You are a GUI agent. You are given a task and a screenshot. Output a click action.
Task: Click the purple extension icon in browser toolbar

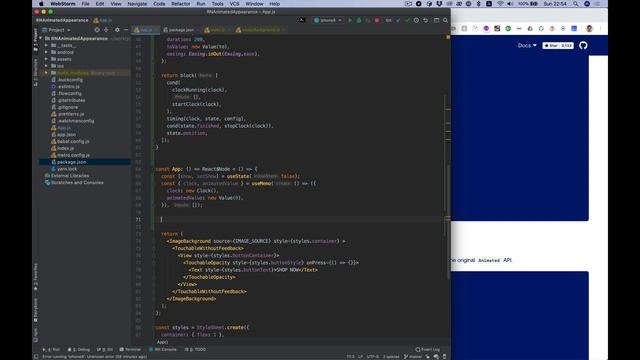pyautogui.click(x=486, y=29)
